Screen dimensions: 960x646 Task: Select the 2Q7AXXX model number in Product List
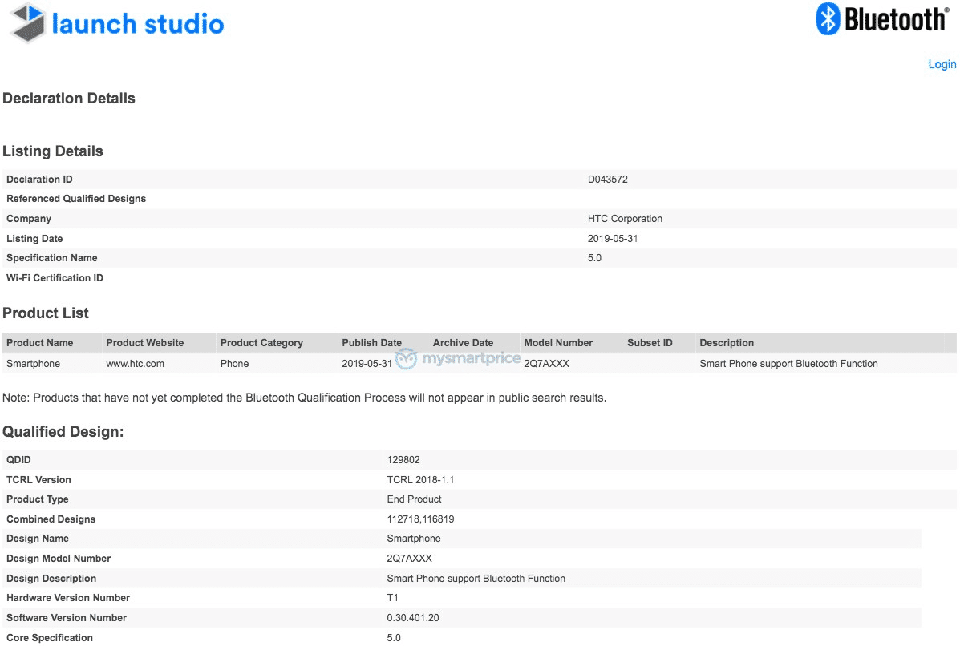[x=547, y=364]
